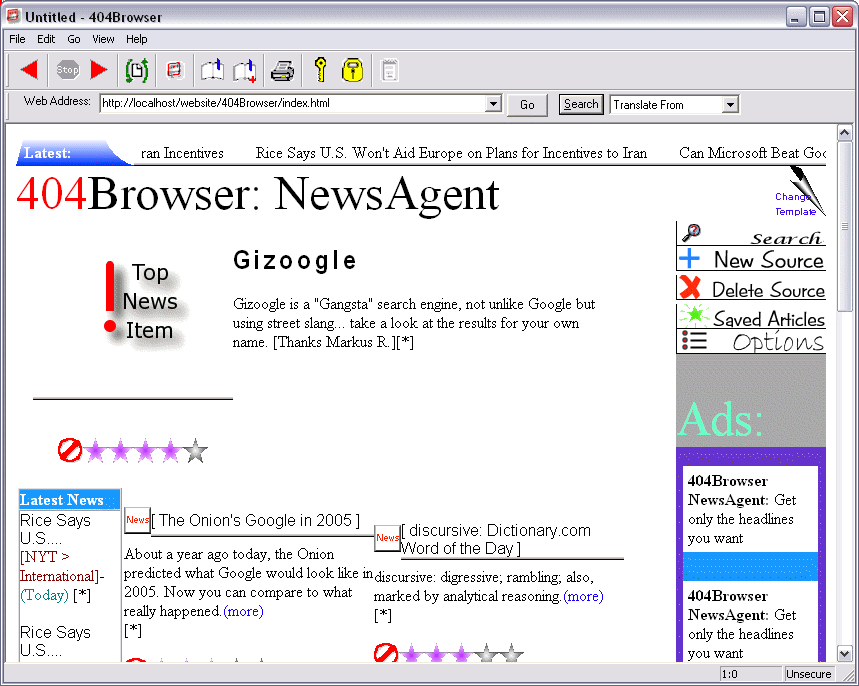The image size is (859, 686).
Task: Go forward with the red right arrow
Action: tap(99, 70)
